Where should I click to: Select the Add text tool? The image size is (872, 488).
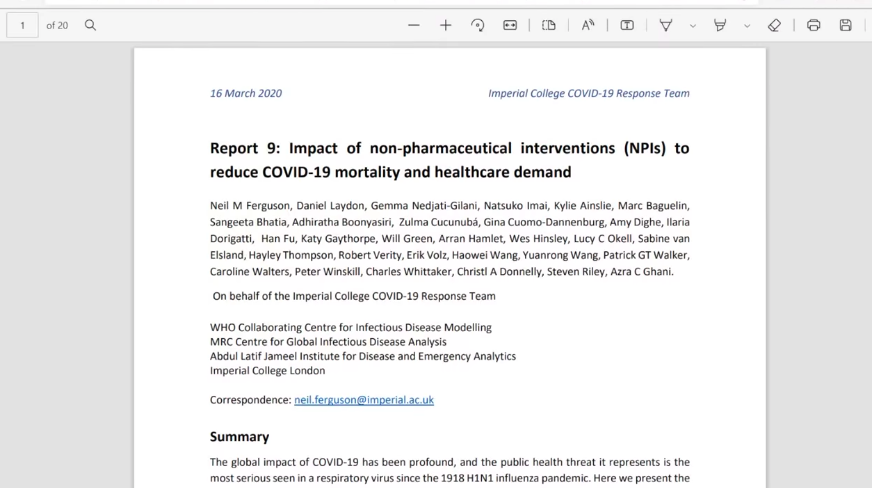click(627, 25)
